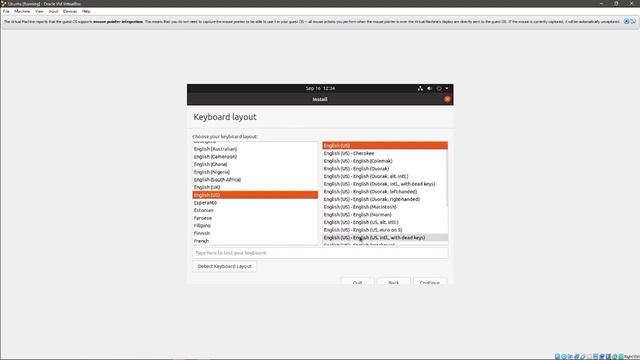Select Esperanto layout
The width and height of the screenshot is (640, 360).
click(x=255, y=202)
